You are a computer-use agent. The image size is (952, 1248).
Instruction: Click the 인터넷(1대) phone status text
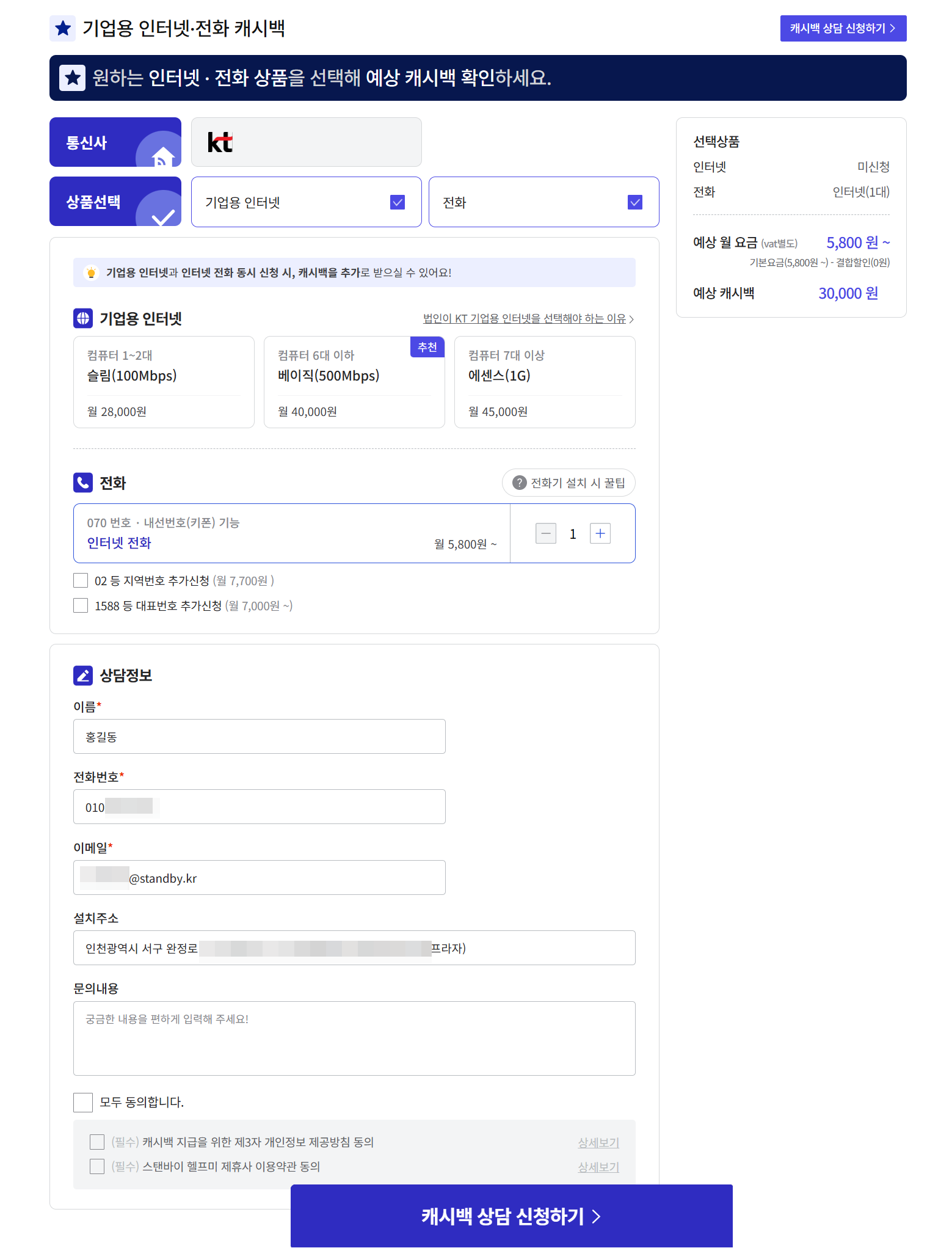pyautogui.click(x=861, y=192)
